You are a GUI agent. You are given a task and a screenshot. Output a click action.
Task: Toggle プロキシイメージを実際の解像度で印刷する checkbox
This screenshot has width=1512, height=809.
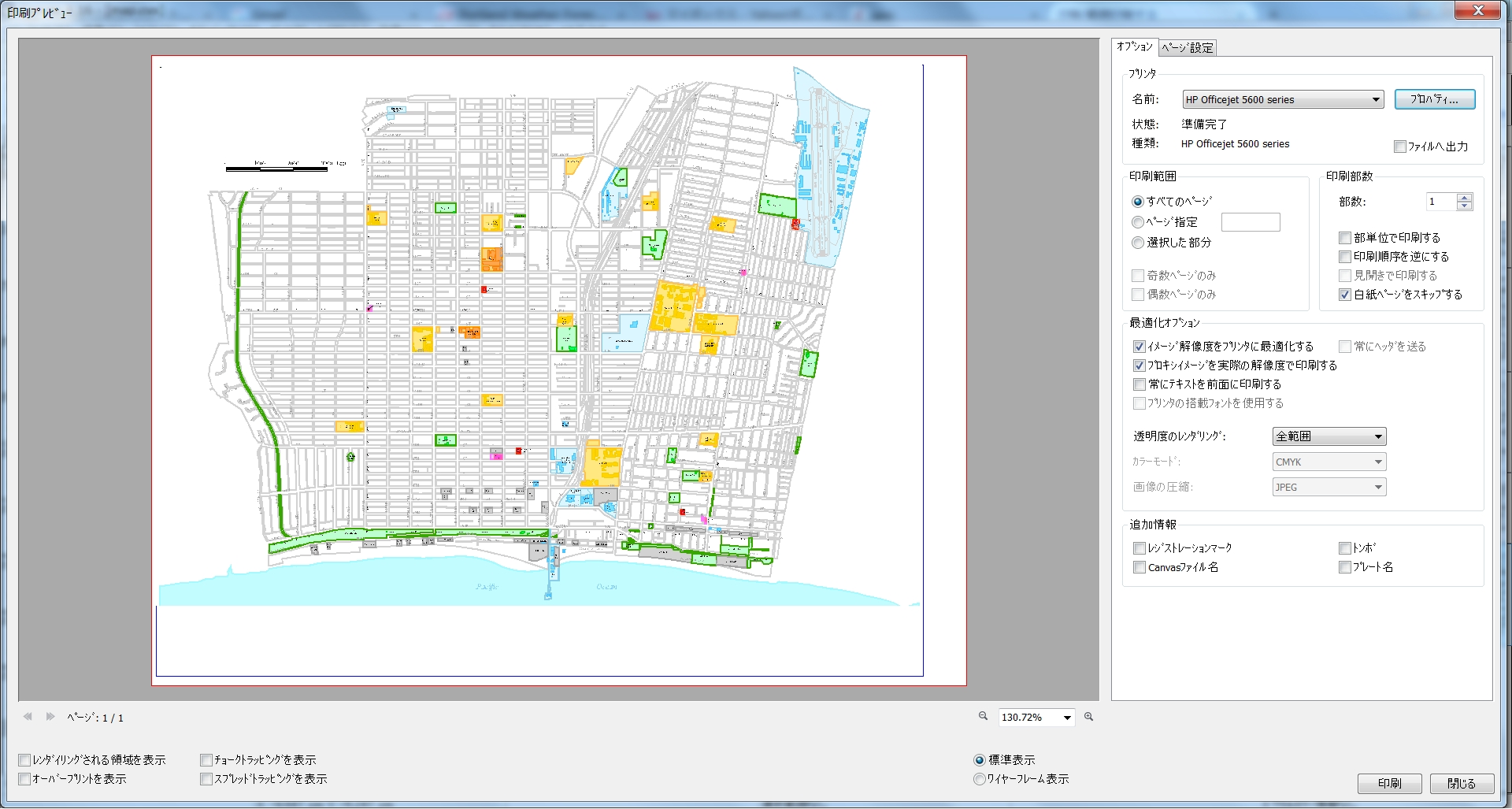1139,366
